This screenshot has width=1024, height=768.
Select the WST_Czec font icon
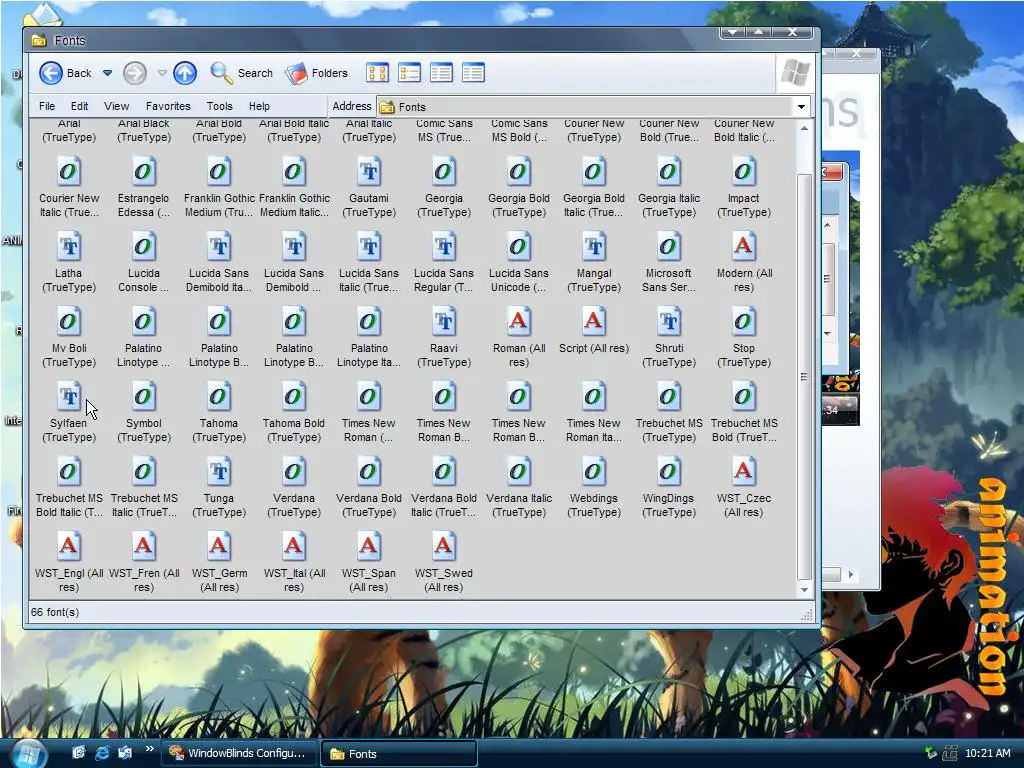[x=744, y=472]
